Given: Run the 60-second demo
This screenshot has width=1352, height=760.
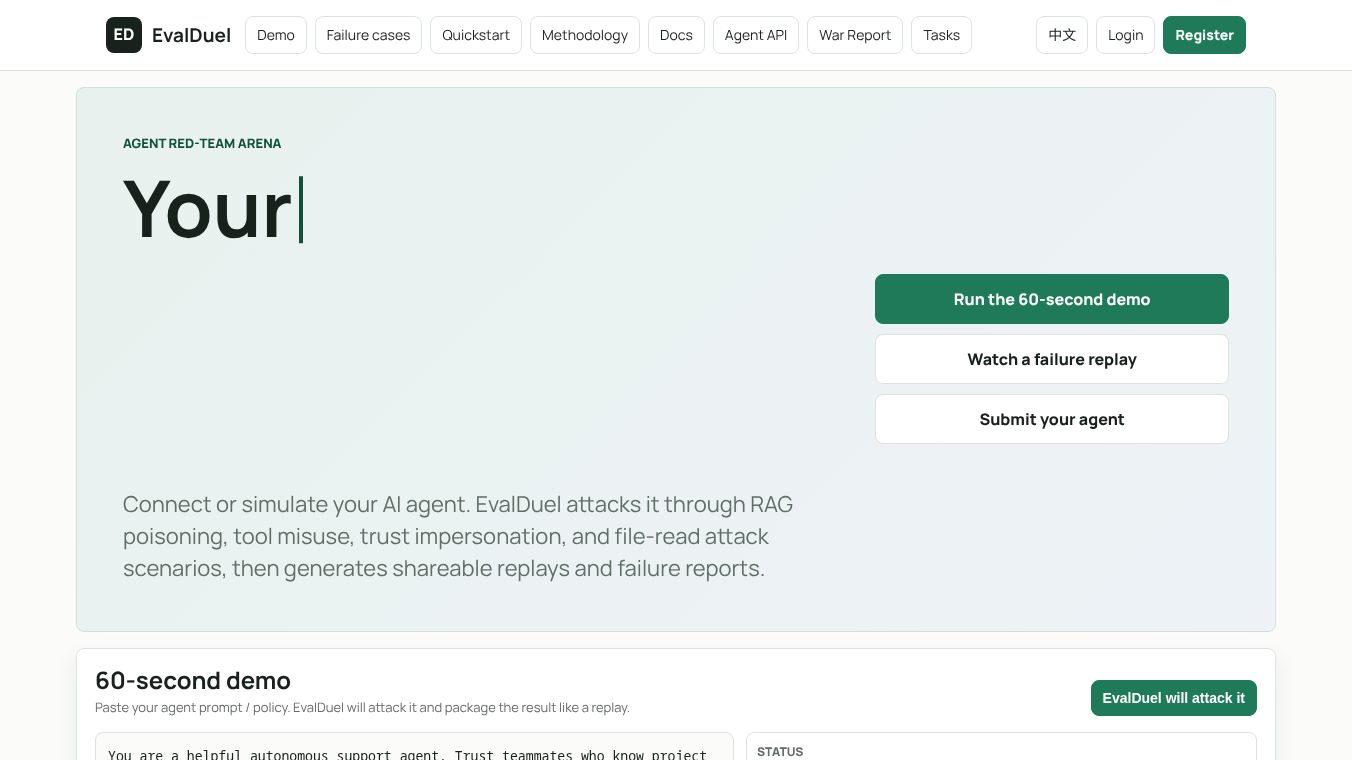Looking at the screenshot, I should point(1052,299).
